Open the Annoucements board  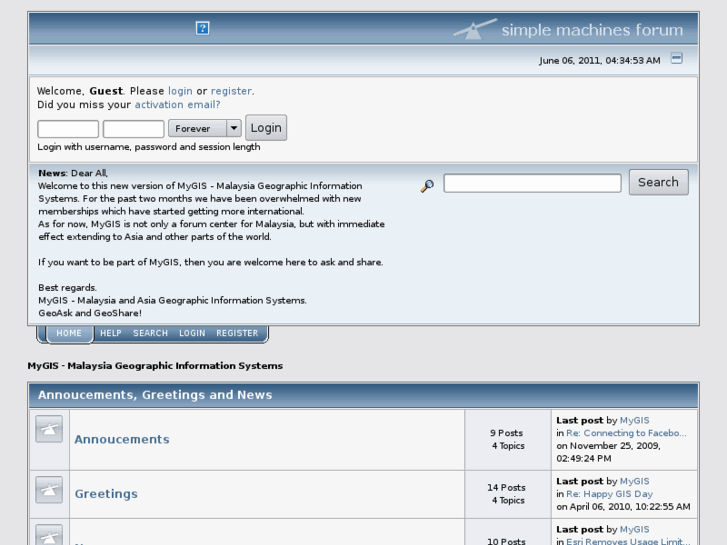[122, 439]
